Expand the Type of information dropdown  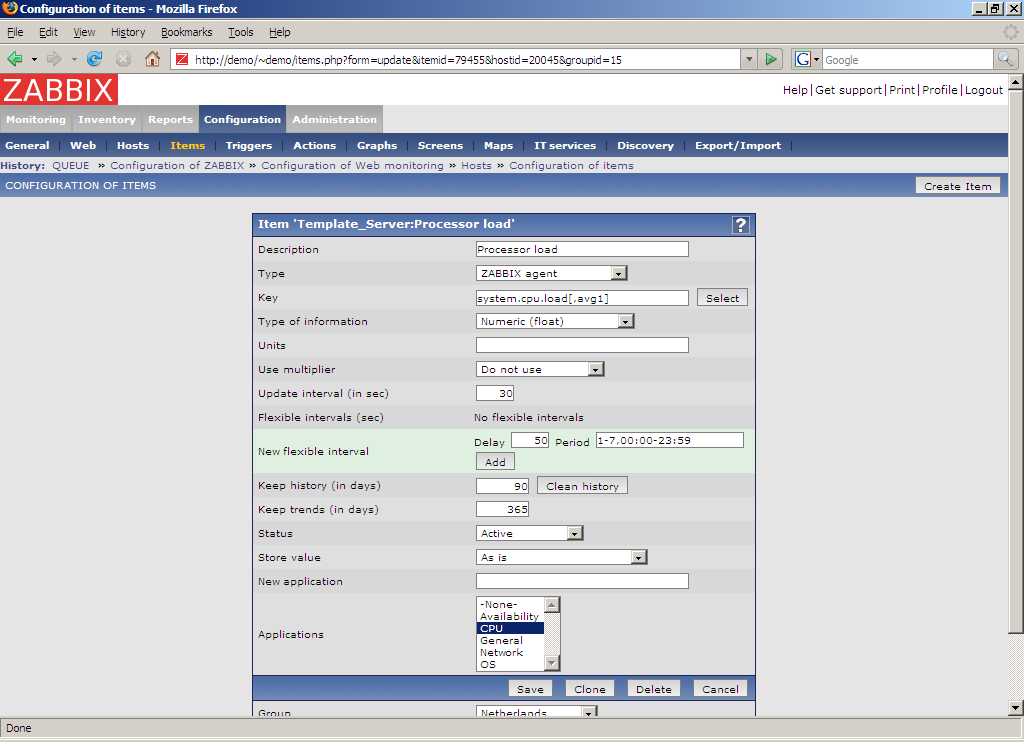coord(555,321)
